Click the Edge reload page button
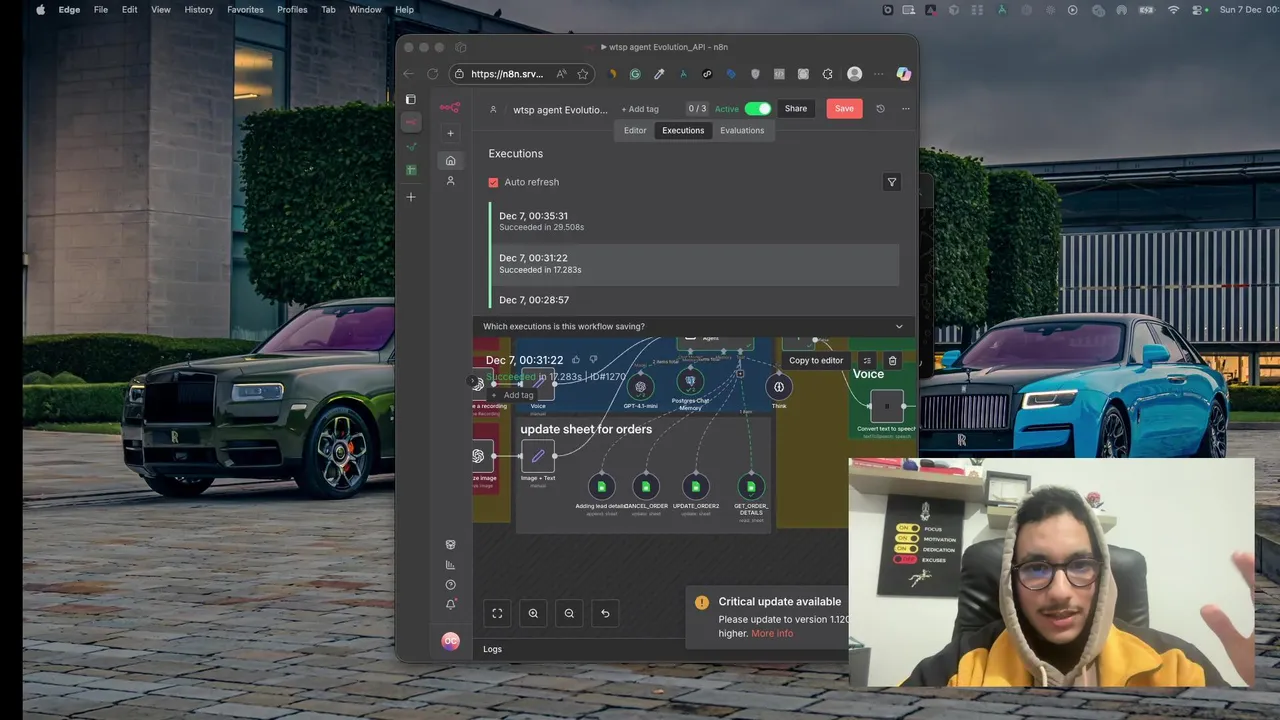Image resolution: width=1280 pixels, height=720 pixels. tap(432, 74)
